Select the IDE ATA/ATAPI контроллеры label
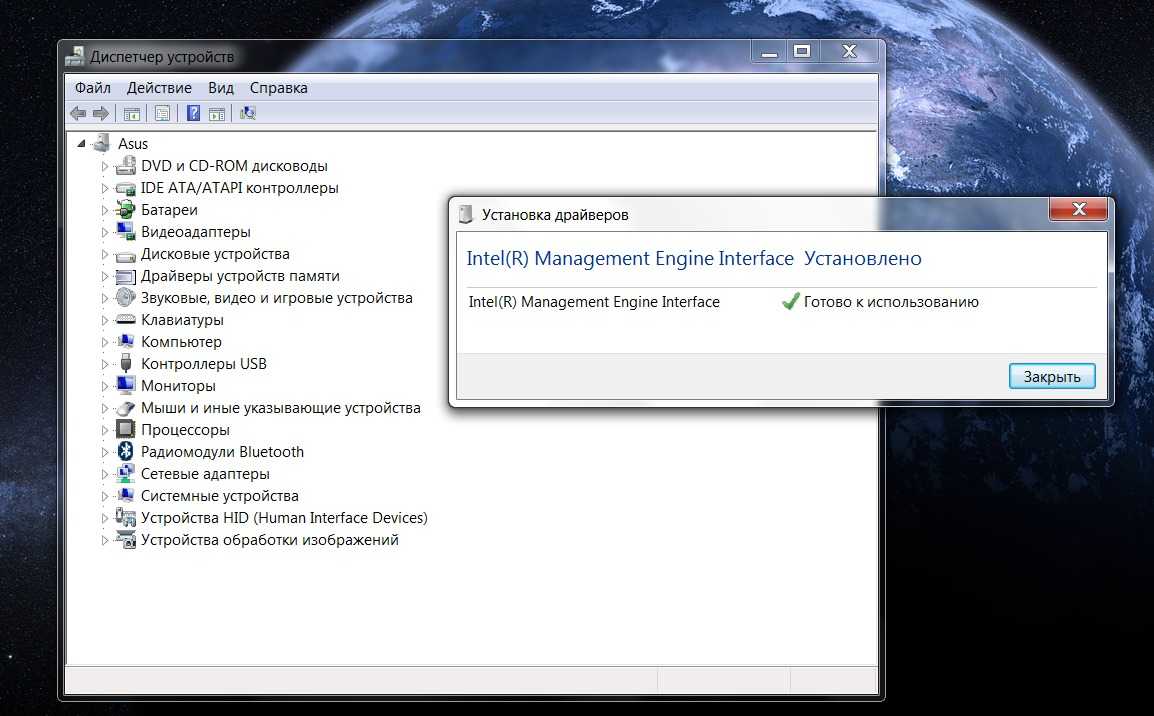Screen dimensions: 1154x716 point(239,188)
